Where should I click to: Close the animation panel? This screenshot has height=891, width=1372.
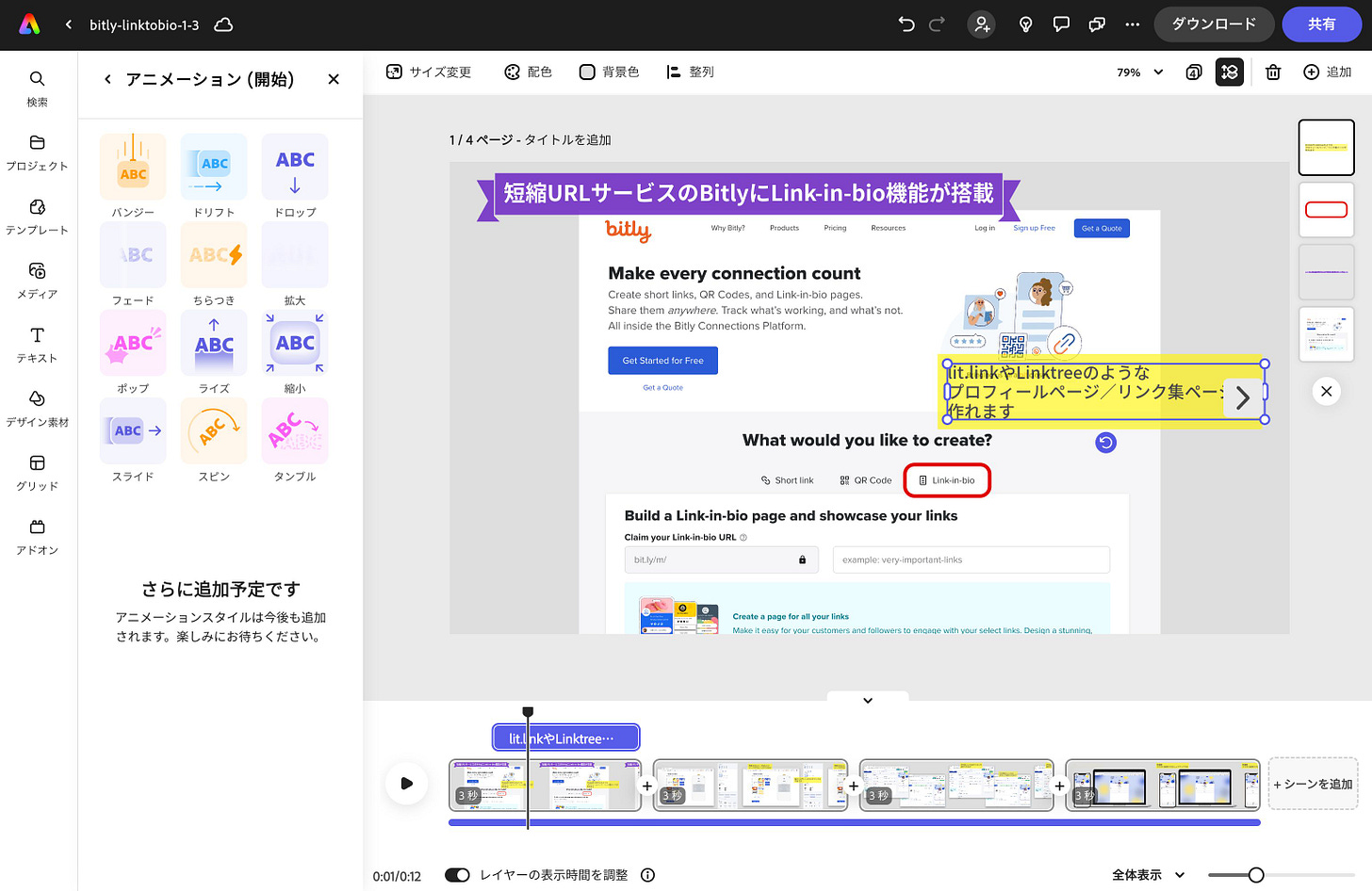334,79
